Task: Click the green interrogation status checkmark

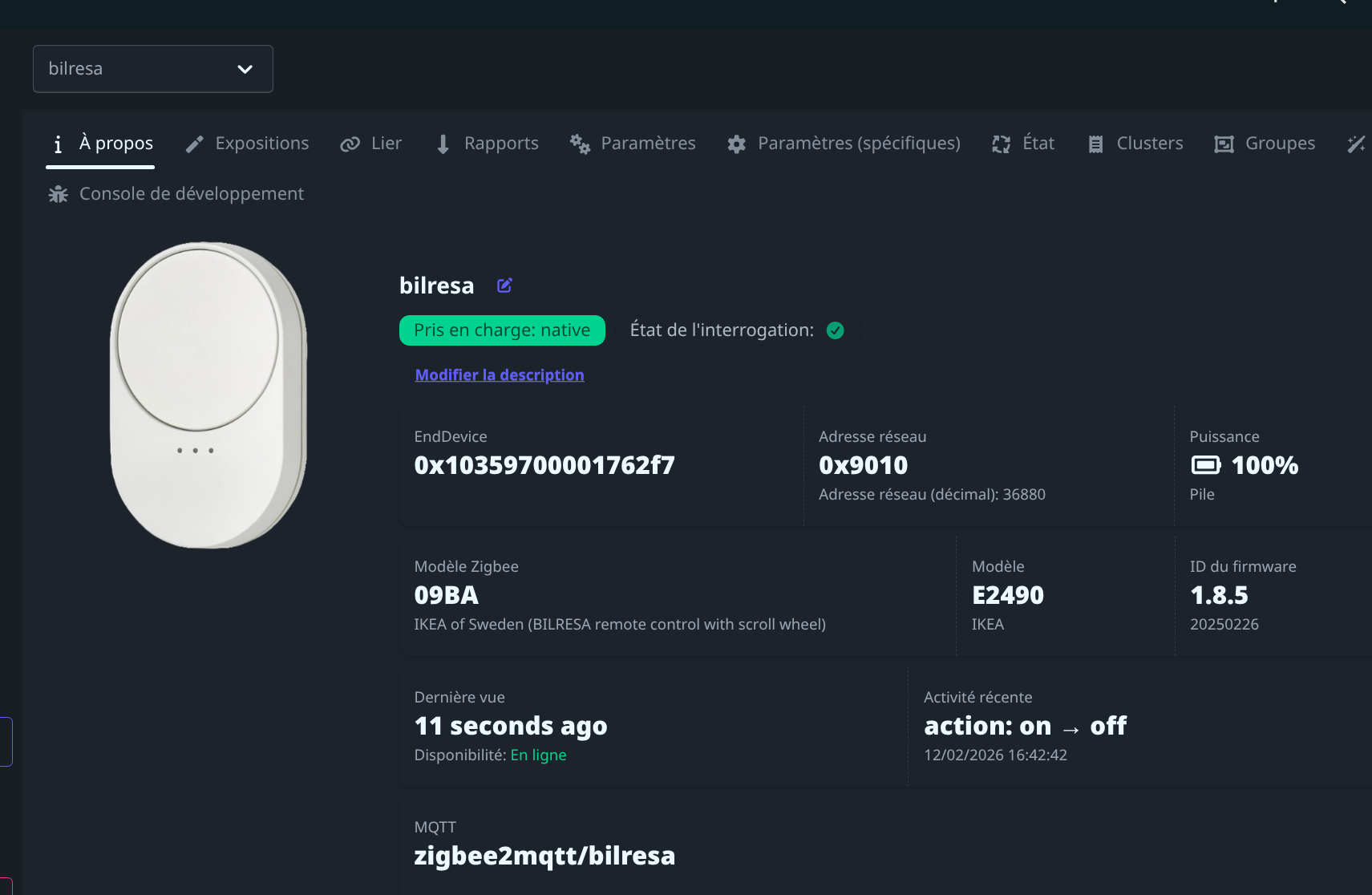Action: click(835, 330)
